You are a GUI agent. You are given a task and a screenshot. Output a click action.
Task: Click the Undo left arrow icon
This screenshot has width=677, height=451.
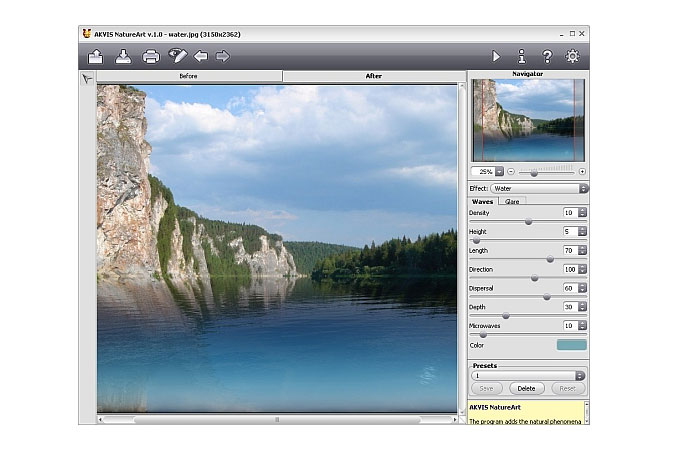point(201,57)
